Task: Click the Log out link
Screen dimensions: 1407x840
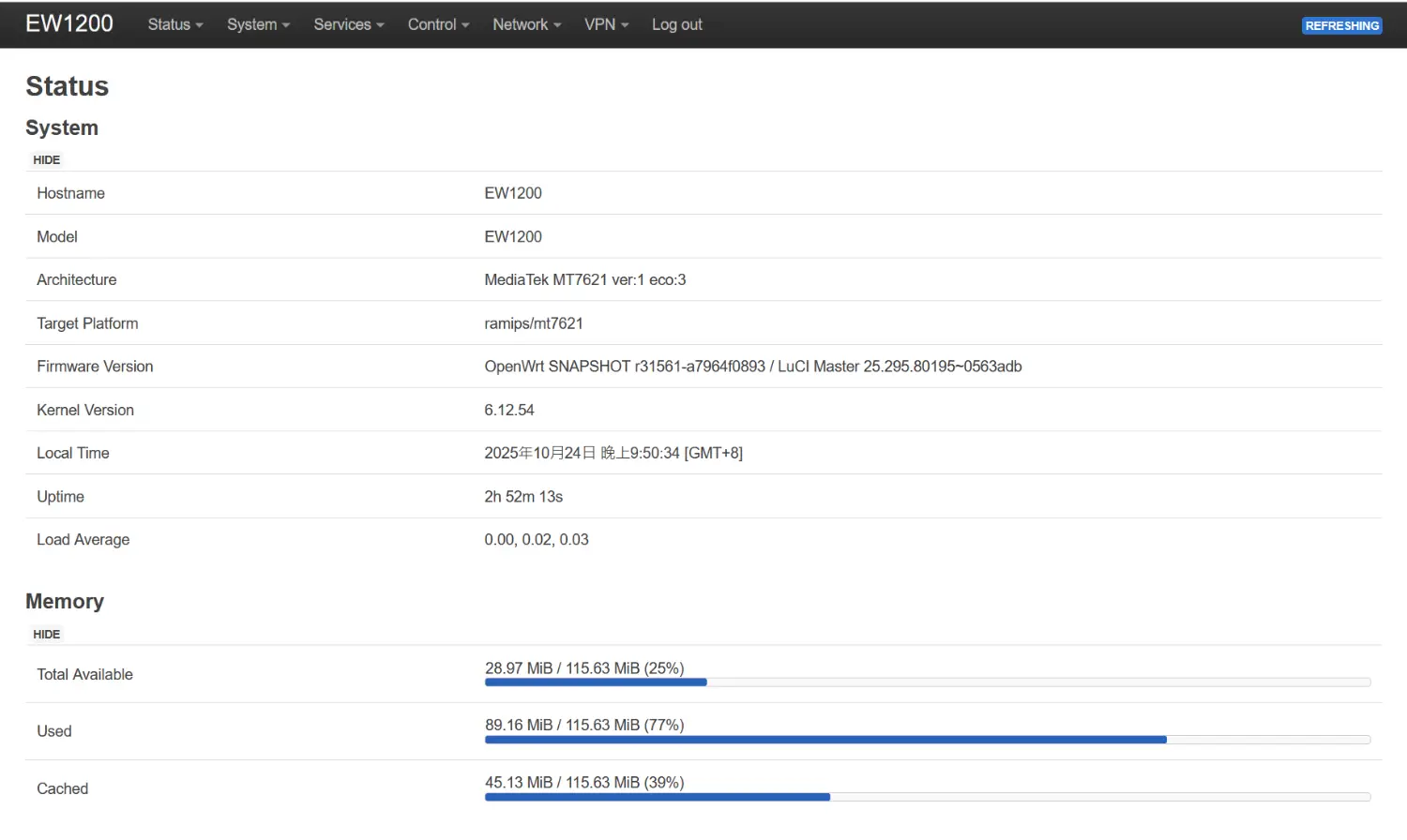Action: click(x=676, y=24)
